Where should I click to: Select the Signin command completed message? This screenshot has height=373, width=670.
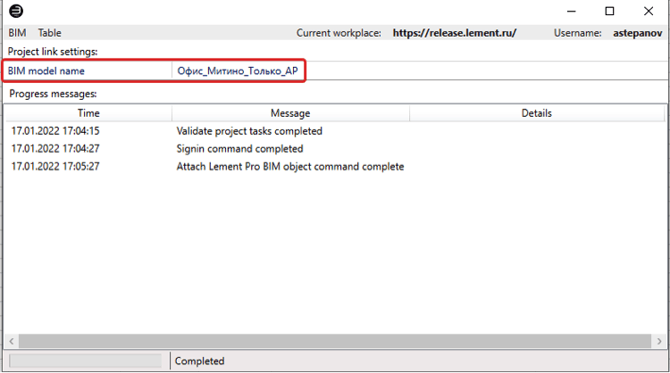click(x=240, y=149)
